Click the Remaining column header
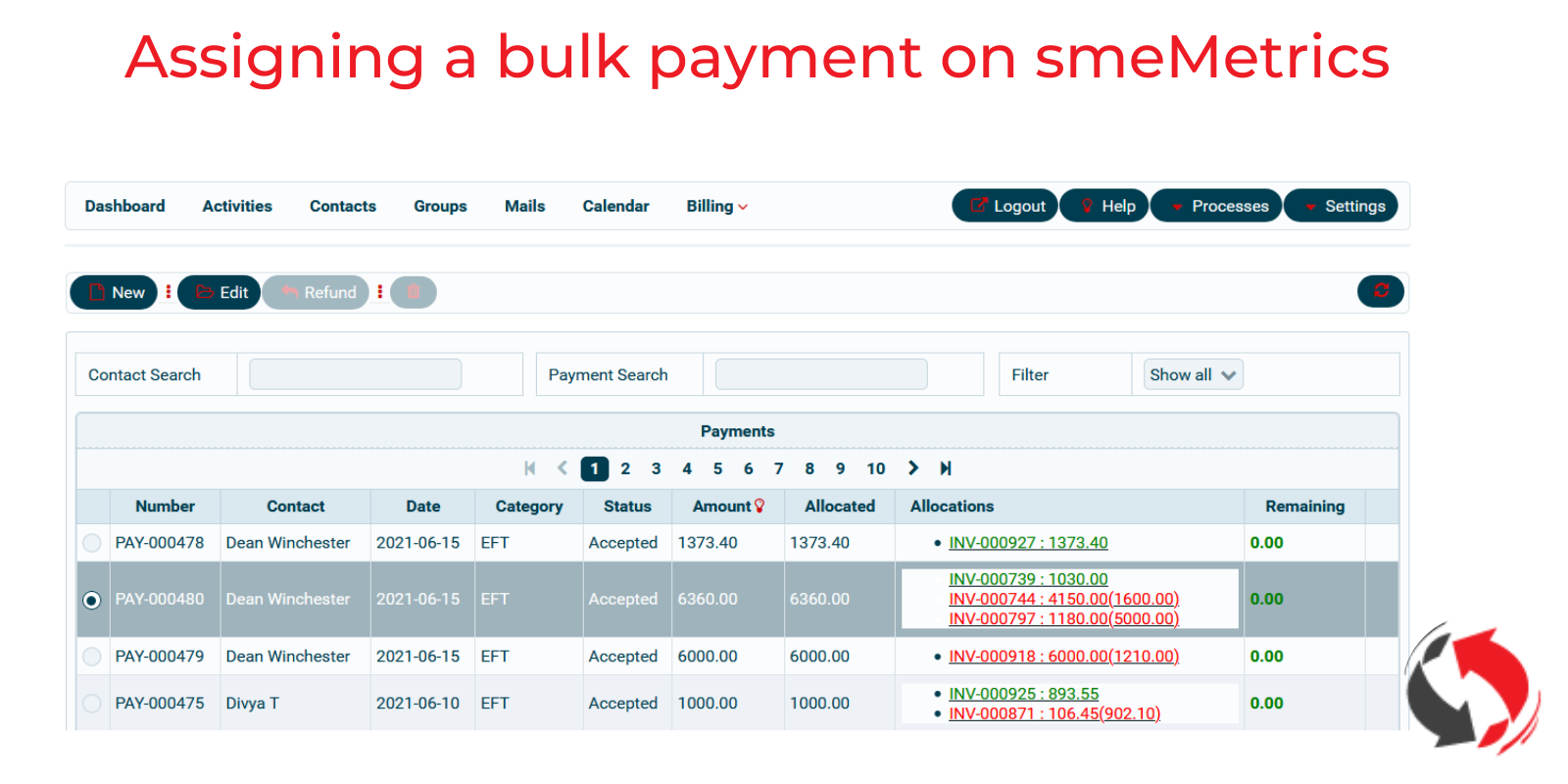Image resolution: width=1568 pixels, height=784 pixels. (1304, 506)
